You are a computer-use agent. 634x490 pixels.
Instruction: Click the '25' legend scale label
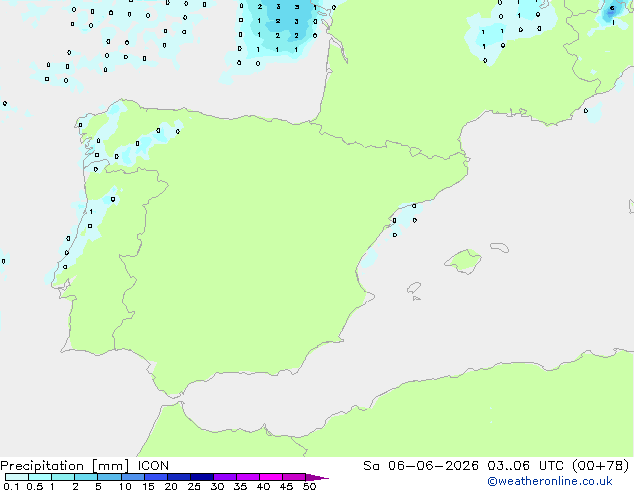pos(194,486)
